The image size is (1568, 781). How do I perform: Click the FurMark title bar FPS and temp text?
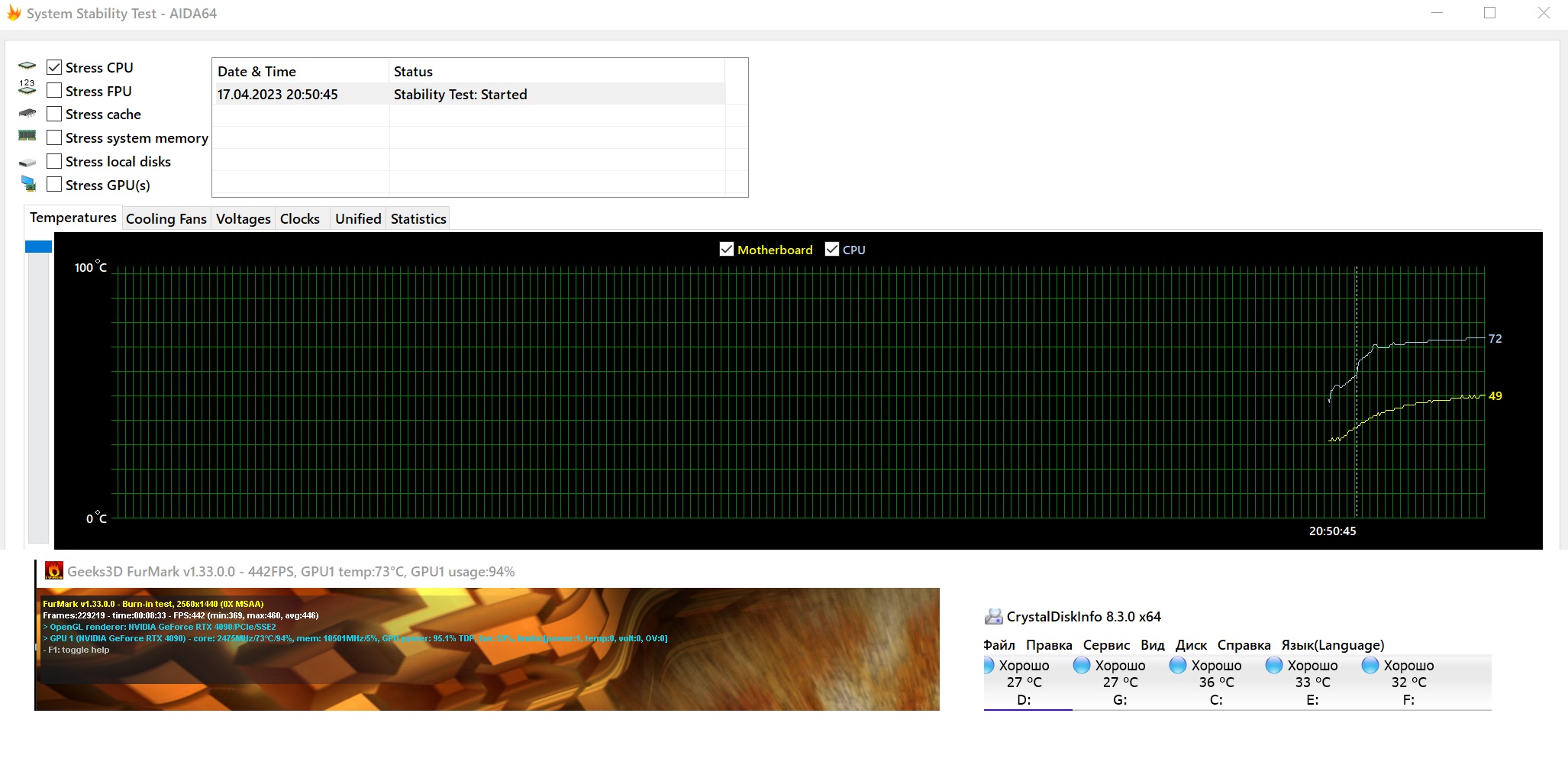291,571
